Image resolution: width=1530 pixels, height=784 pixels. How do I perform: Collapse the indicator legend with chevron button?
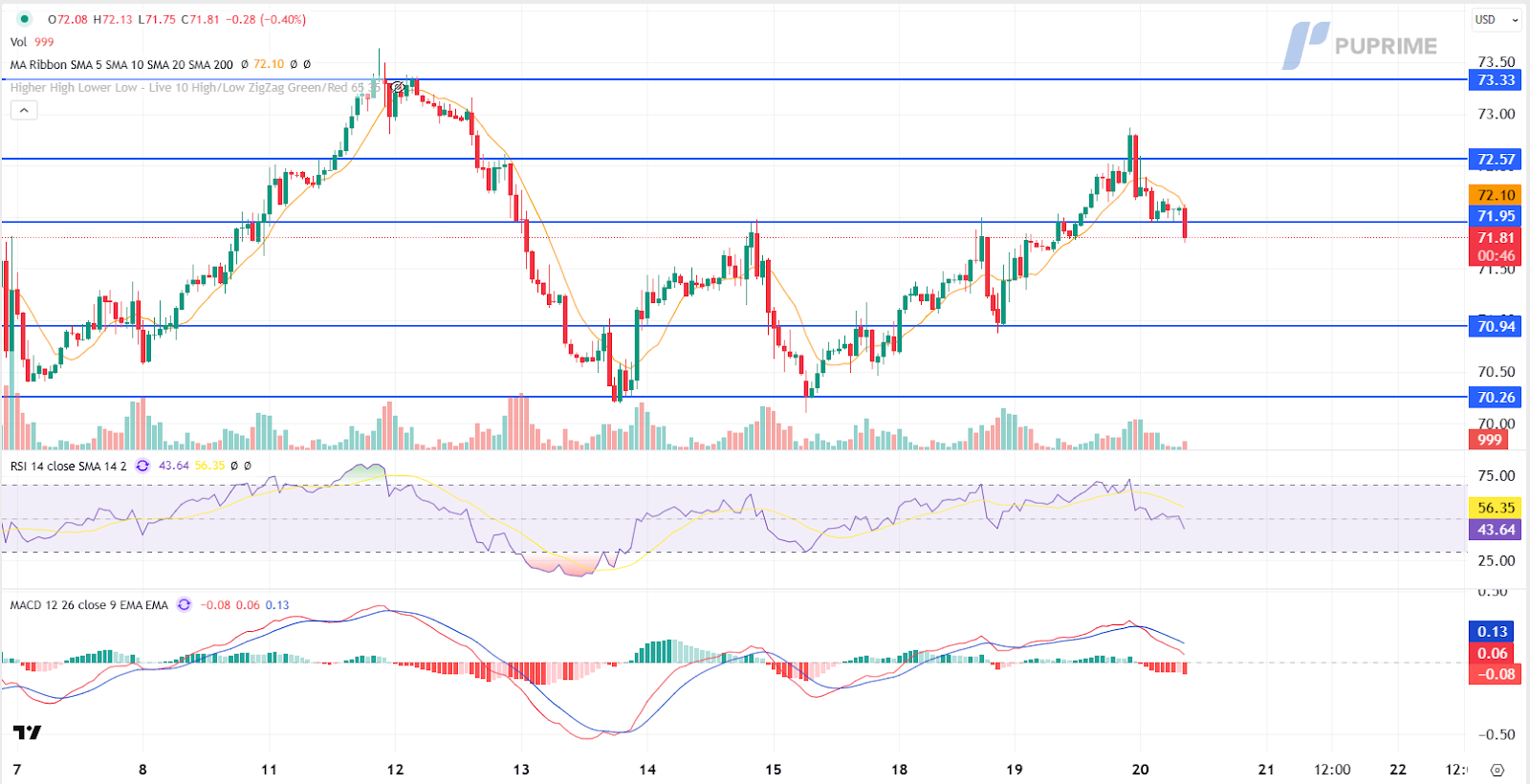point(24,110)
